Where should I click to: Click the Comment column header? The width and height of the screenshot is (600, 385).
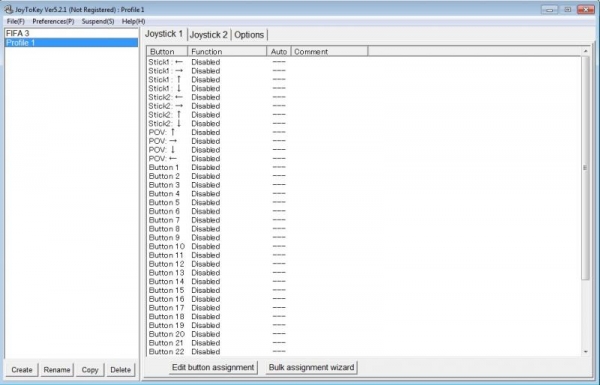pyautogui.click(x=329, y=51)
